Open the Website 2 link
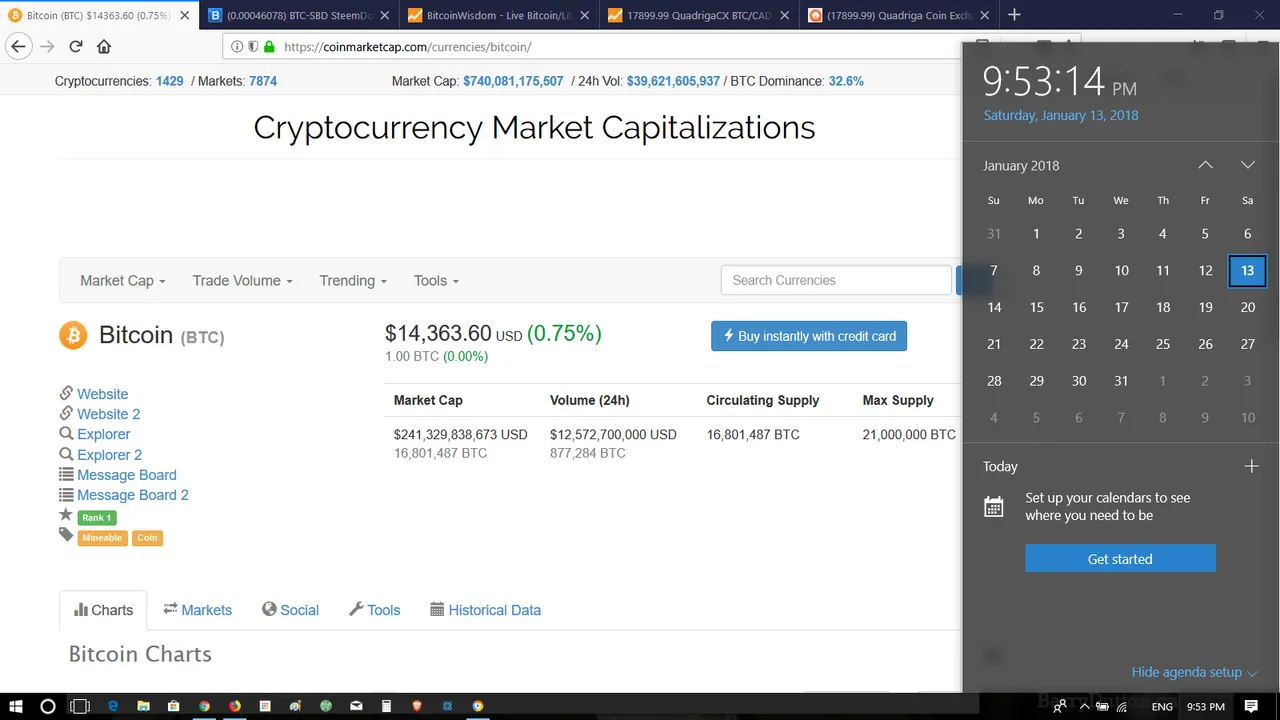 click(108, 414)
